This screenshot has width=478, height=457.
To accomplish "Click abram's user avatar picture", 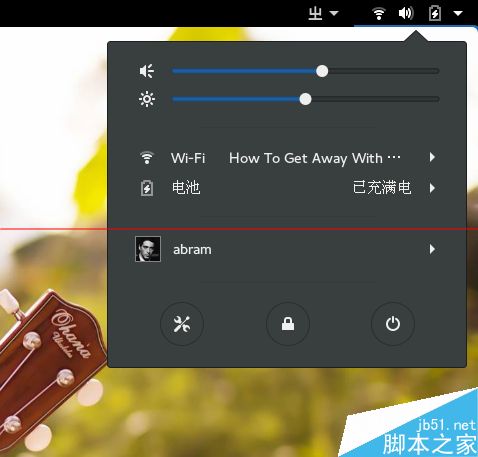I will click(148, 249).
